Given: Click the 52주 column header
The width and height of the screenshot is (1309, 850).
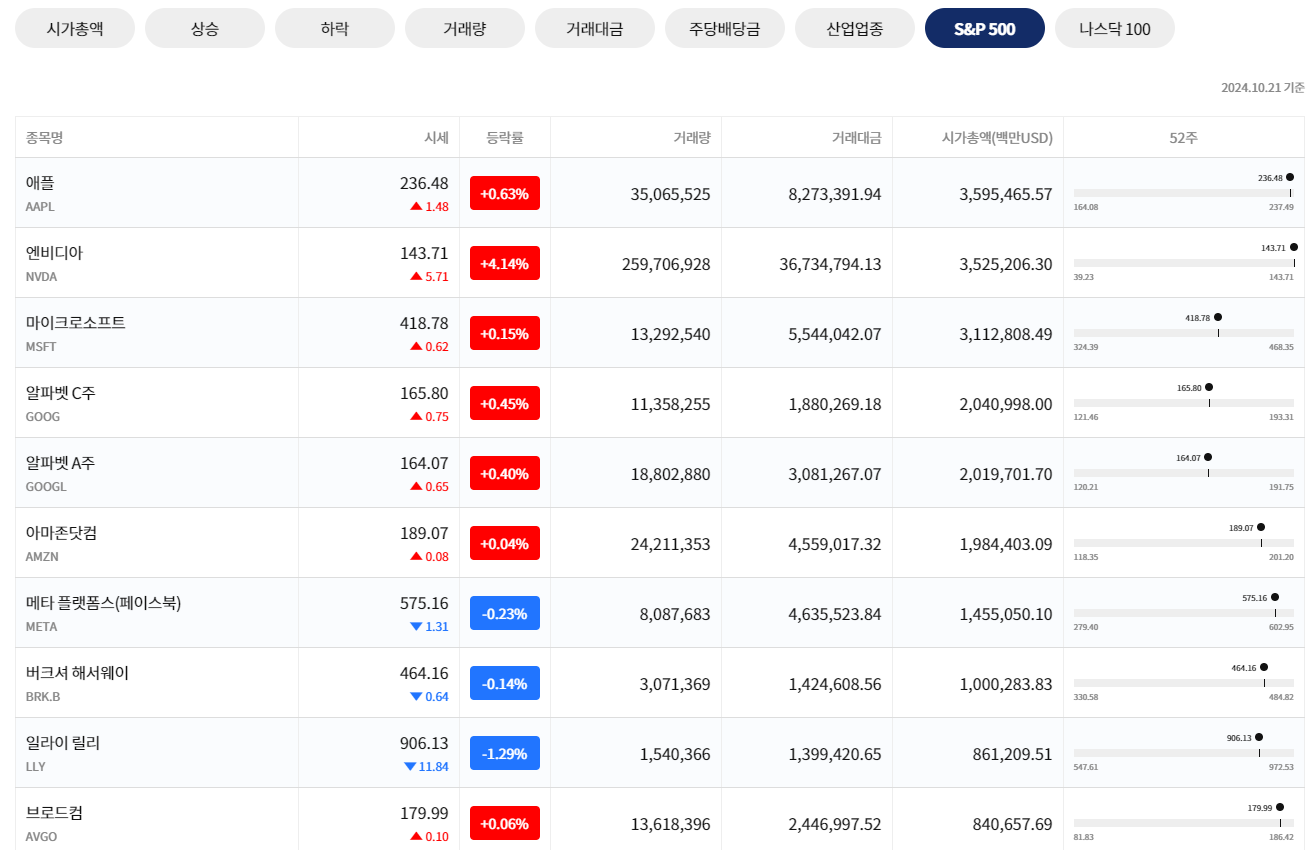Looking at the screenshot, I should (x=1183, y=137).
